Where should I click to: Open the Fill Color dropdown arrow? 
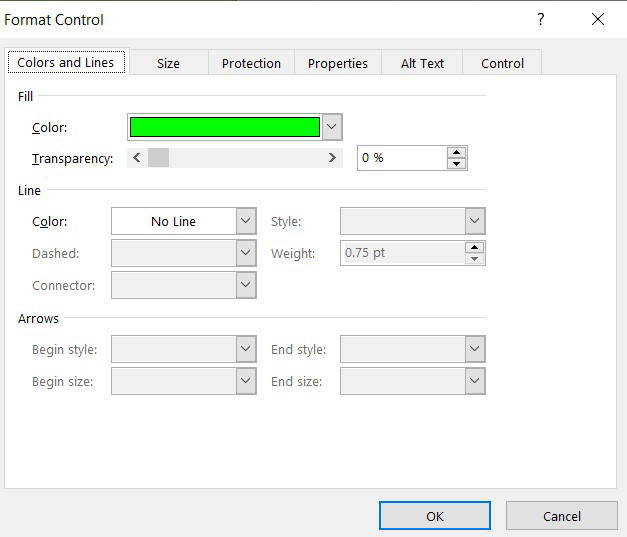click(333, 127)
